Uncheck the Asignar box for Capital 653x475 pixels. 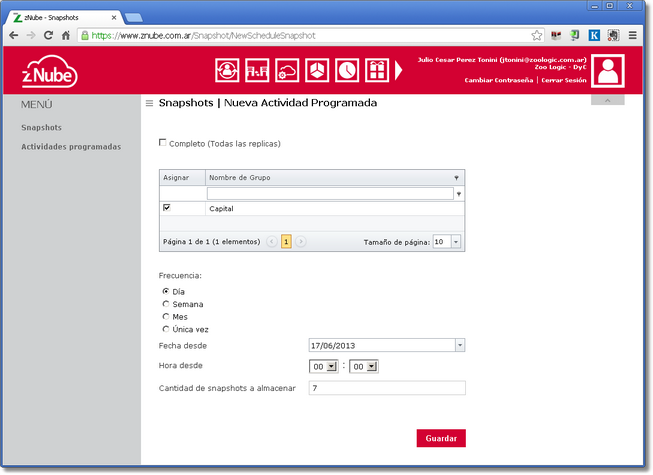(167, 208)
